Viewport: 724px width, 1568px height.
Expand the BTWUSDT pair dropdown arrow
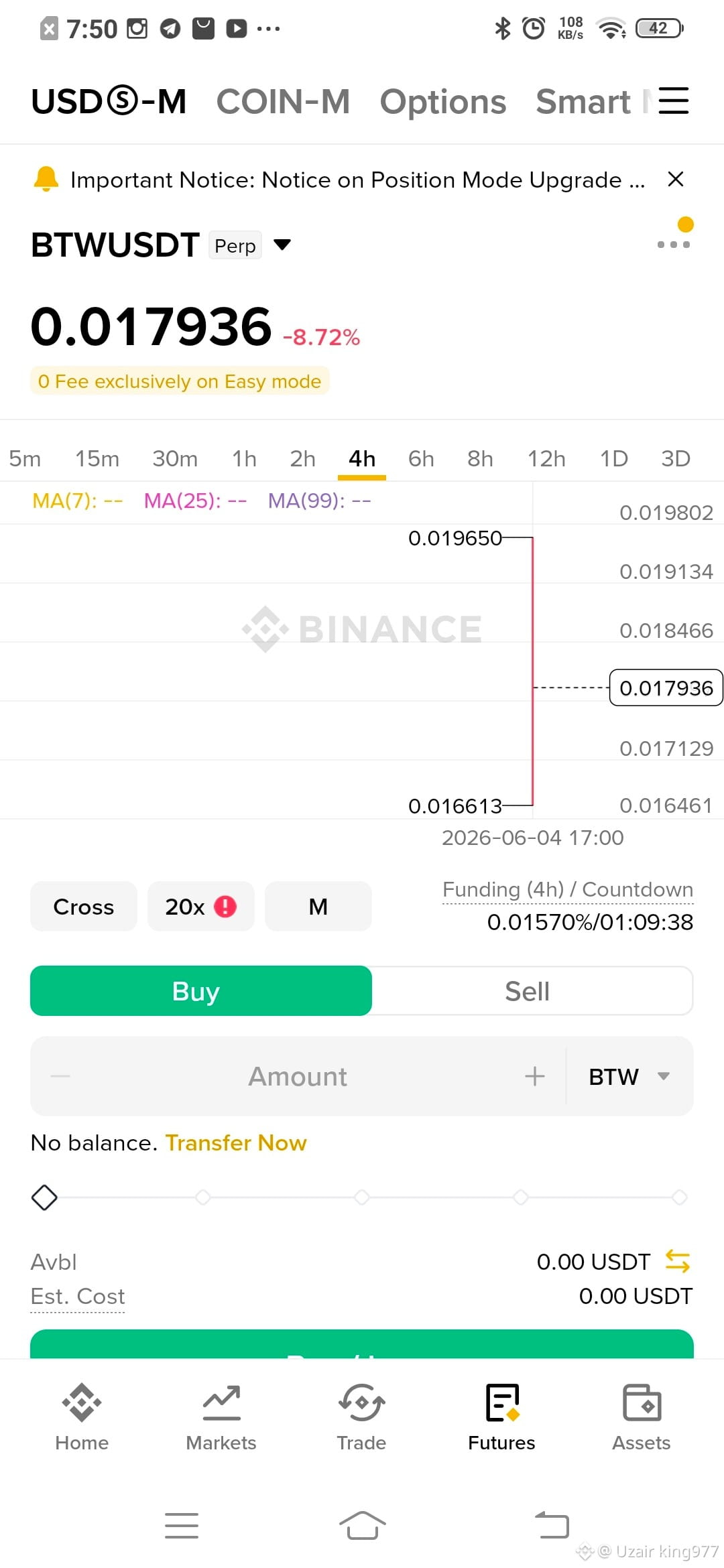(283, 245)
